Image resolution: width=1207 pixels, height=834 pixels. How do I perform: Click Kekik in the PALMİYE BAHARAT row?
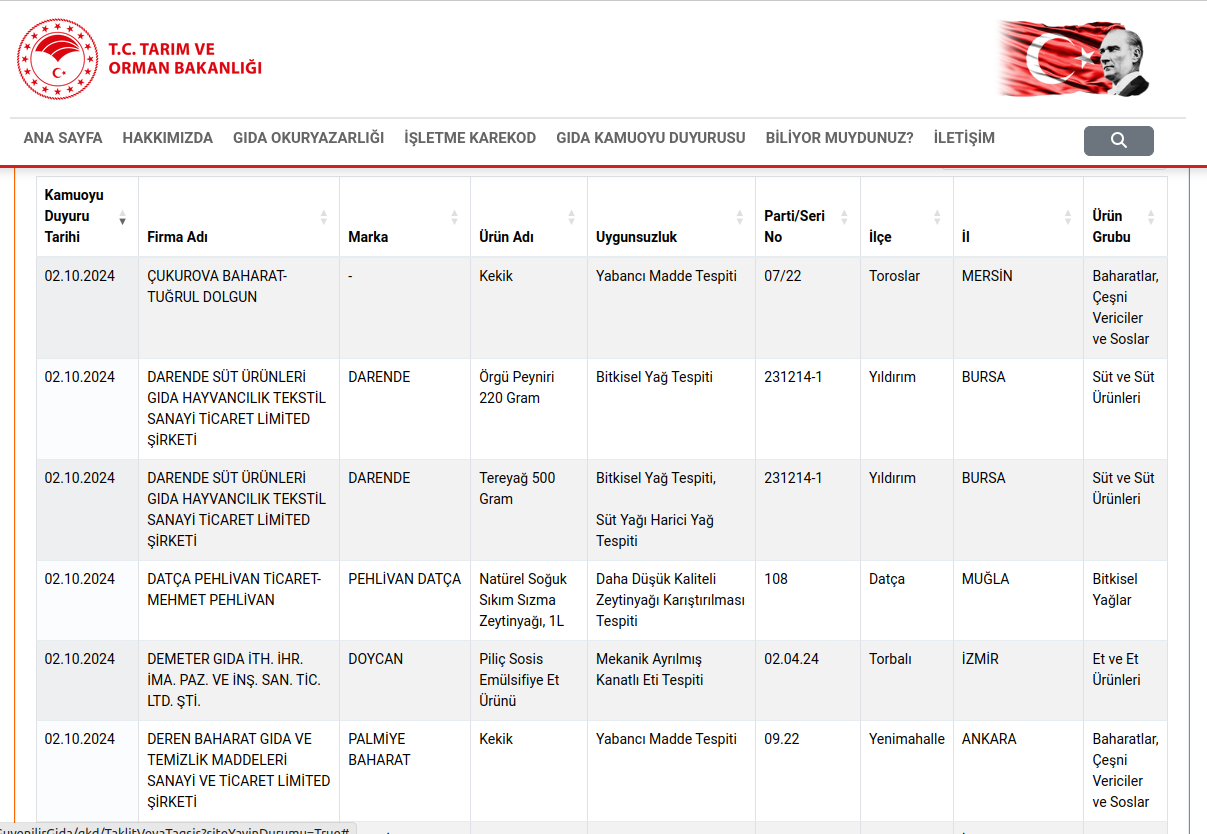[x=496, y=739]
